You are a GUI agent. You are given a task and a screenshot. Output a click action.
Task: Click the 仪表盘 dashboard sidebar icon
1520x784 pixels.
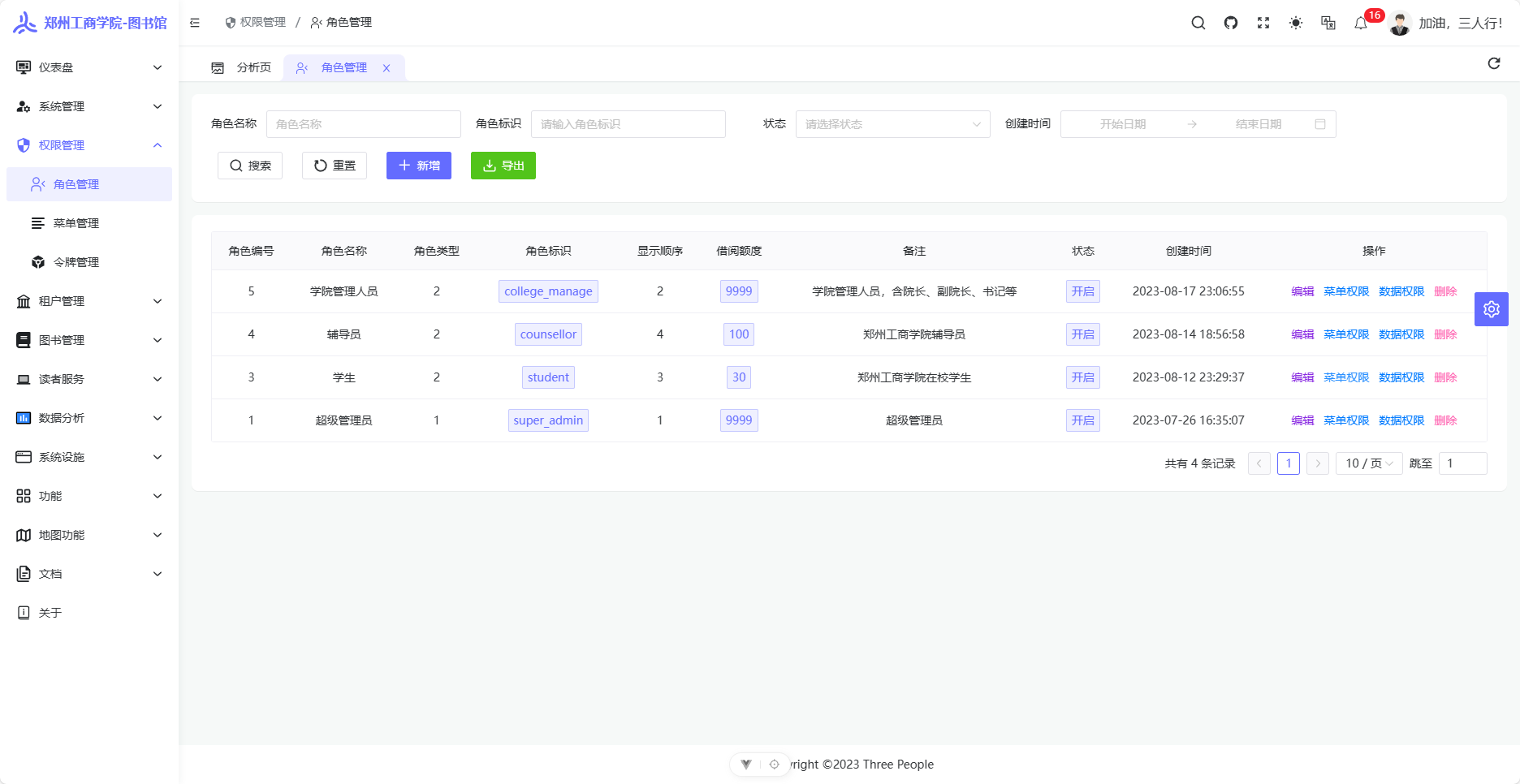(24, 67)
